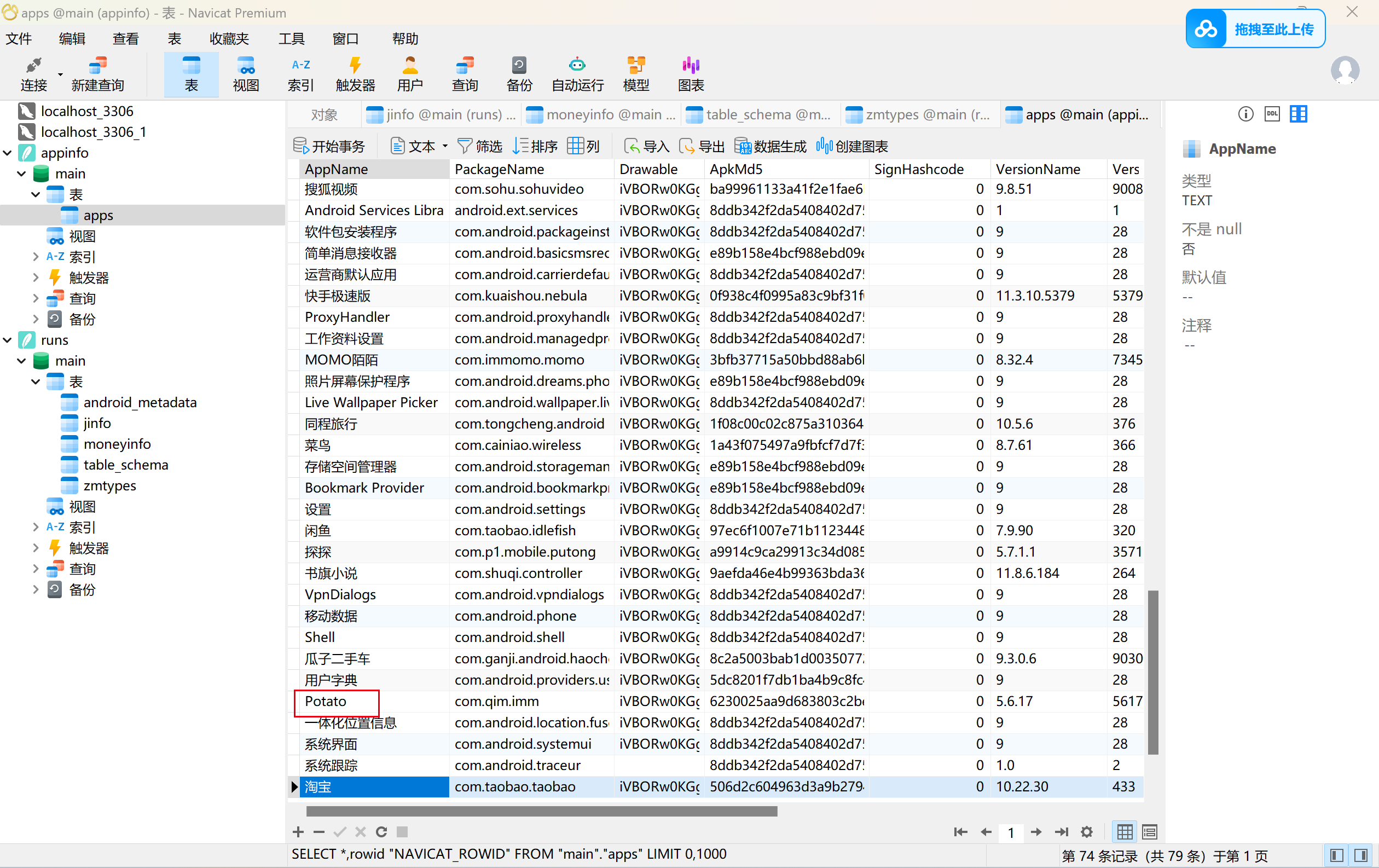Click the horizontal scrollbar of the table
This screenshot has width=1379, height=868.
point(542,811)
